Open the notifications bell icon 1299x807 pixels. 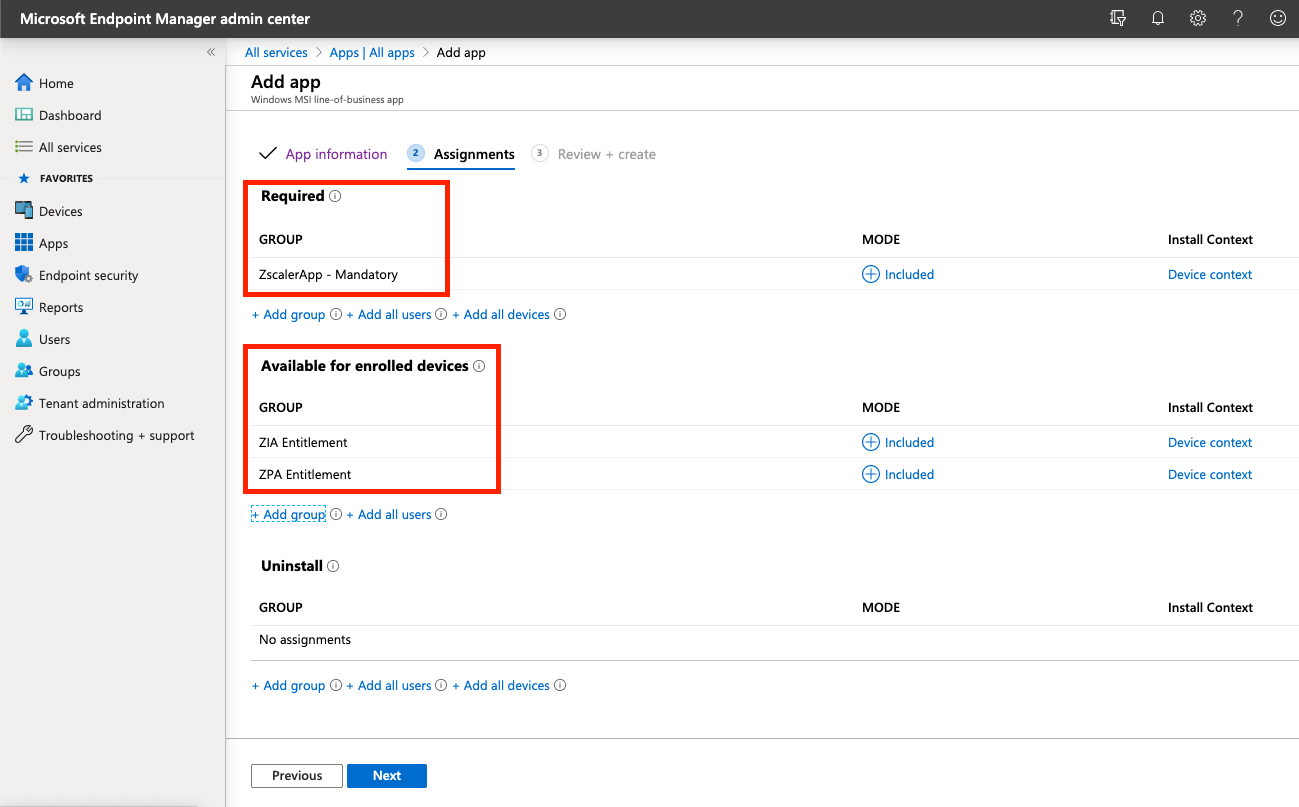click(x=1158, y=18)
